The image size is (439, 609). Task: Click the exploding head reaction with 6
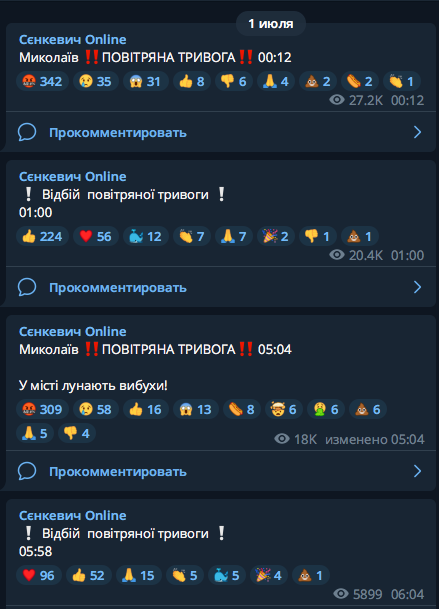click(284, 409)
